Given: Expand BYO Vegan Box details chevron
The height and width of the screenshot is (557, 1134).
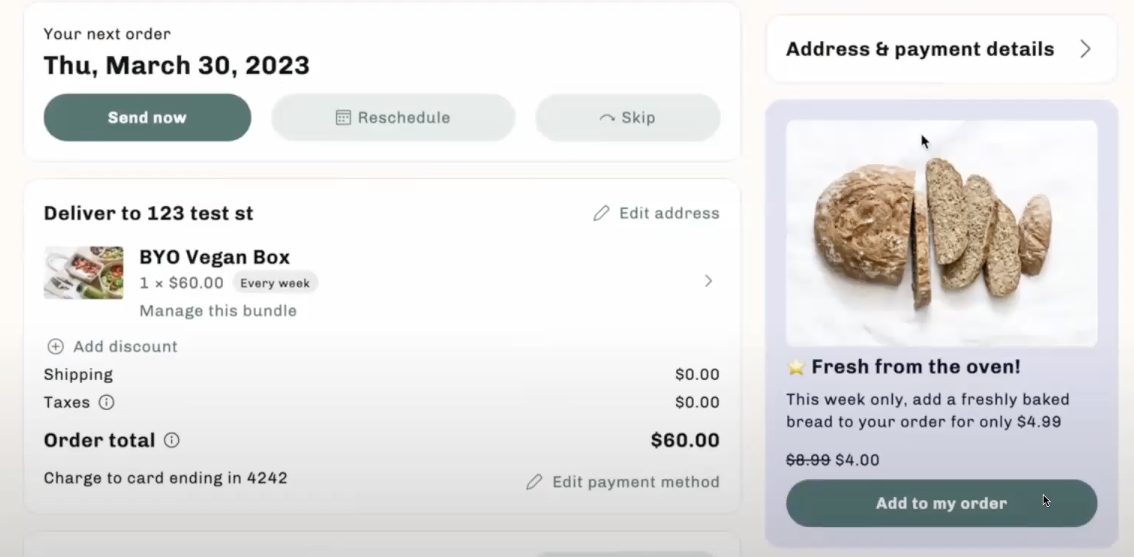Looking at the screenshot, I should pos(708,281).
